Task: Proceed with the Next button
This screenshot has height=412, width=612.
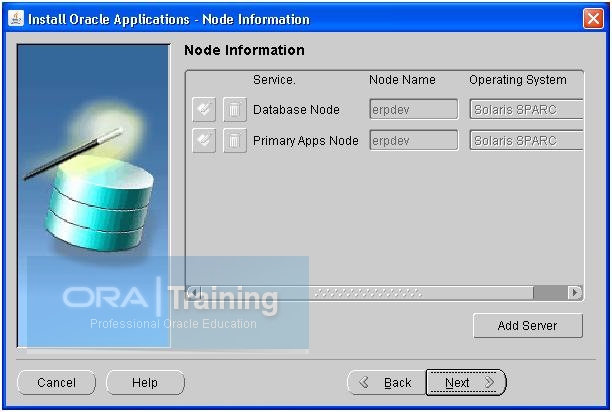Action: pos(466,382)
